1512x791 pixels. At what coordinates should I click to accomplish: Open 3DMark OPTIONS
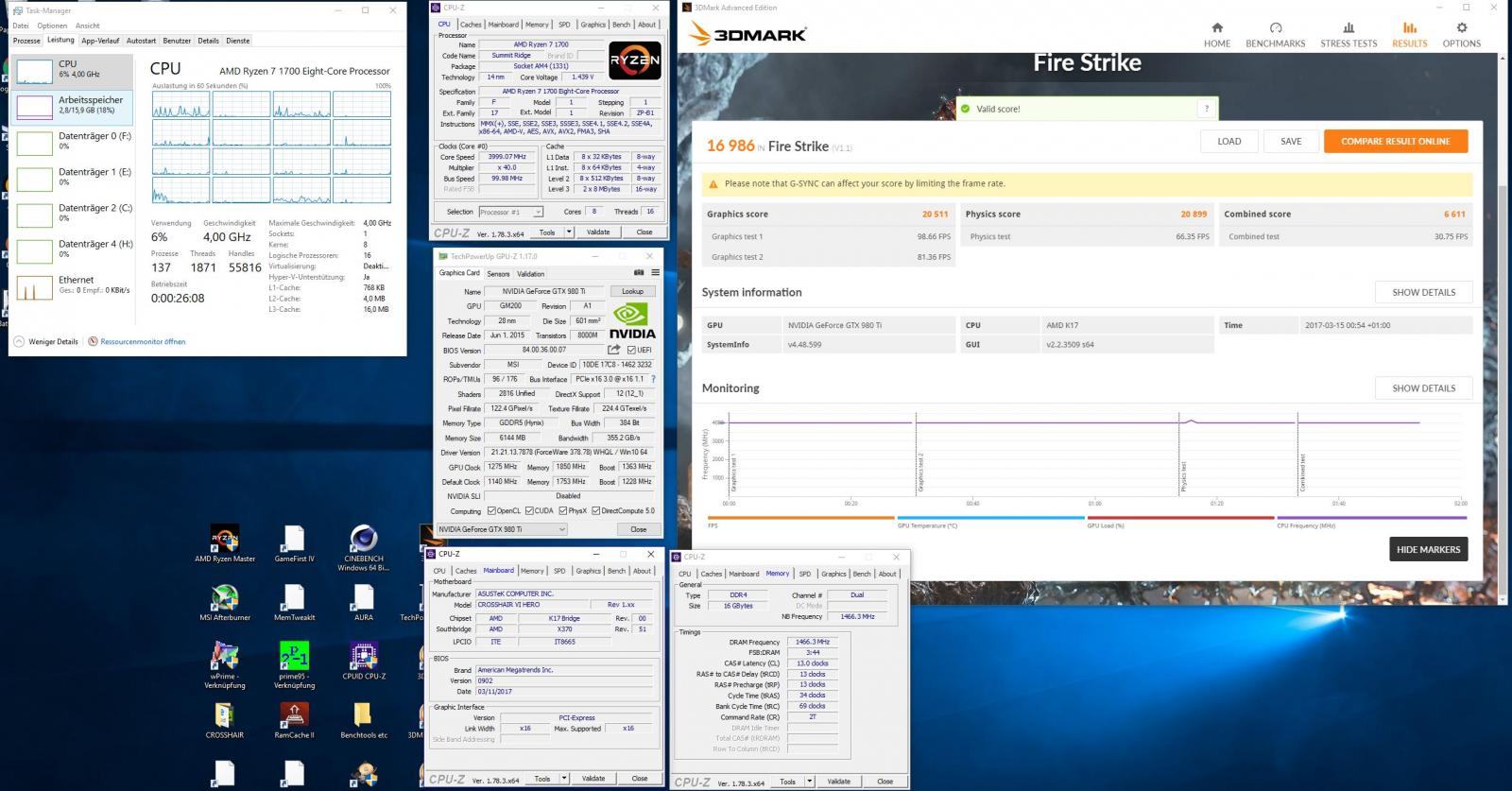[x=1461, y=35]
